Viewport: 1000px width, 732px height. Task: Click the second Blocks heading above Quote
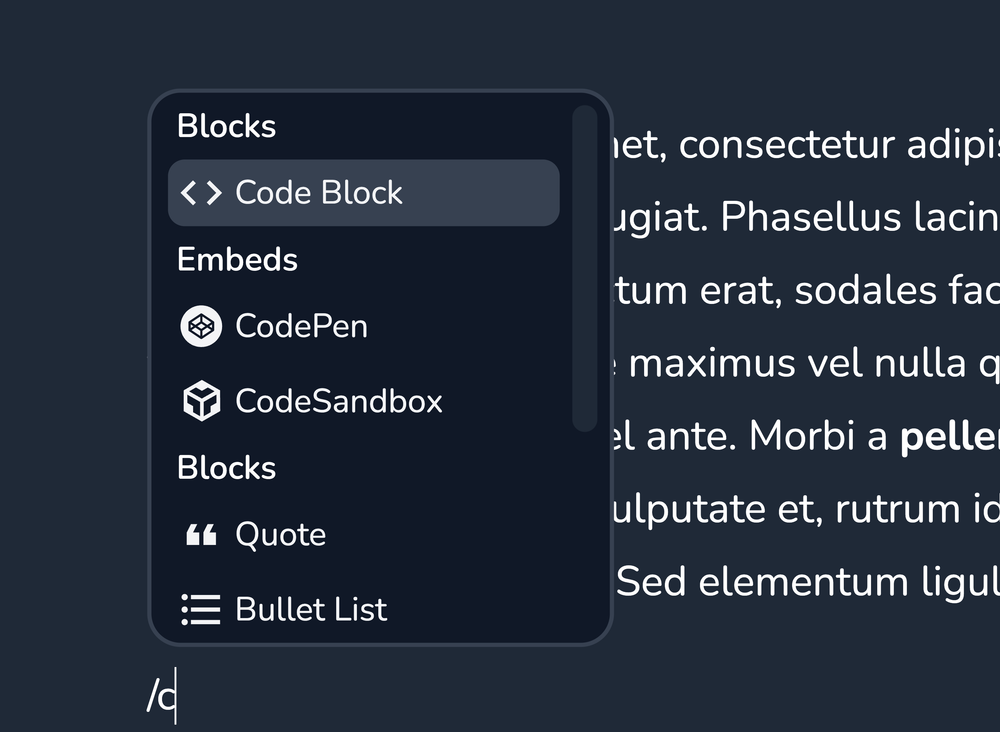(226, 468)
